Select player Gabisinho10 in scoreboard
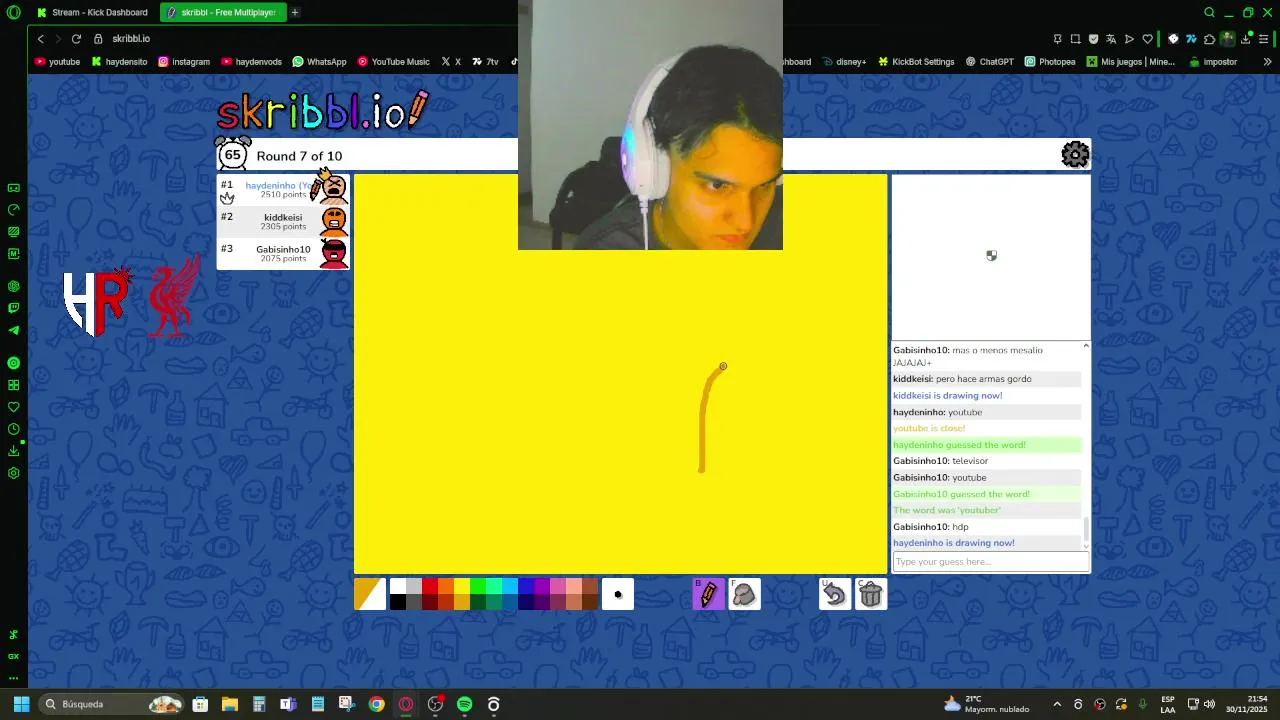Image resolution: width=1280 pixels, height=720 pixels. (x=283, y=253)
